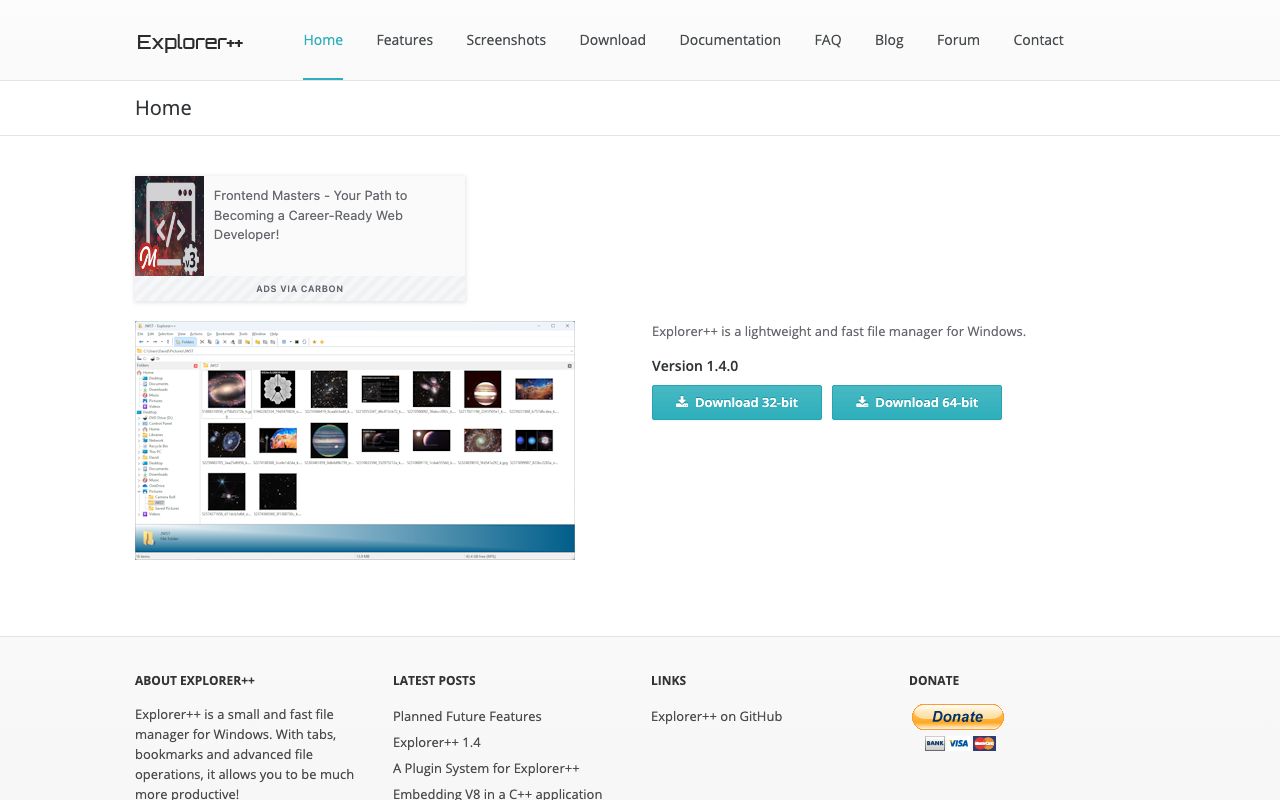Screen dimensions: 1280x800
Task: Go to the Forum
Action: pyautogui.click(x=958, y=40)
